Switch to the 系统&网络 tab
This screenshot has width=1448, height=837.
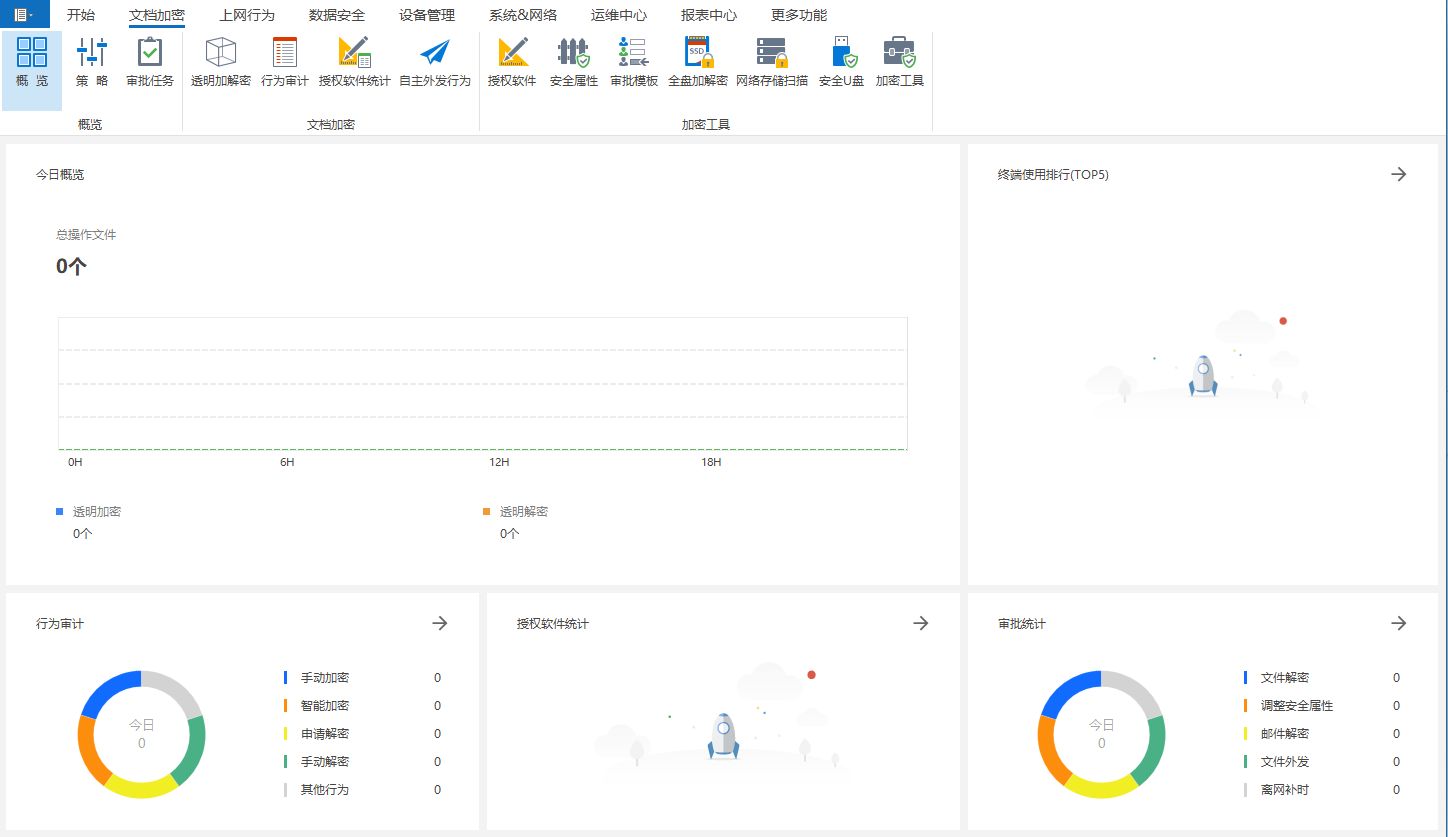coord(523,15)
